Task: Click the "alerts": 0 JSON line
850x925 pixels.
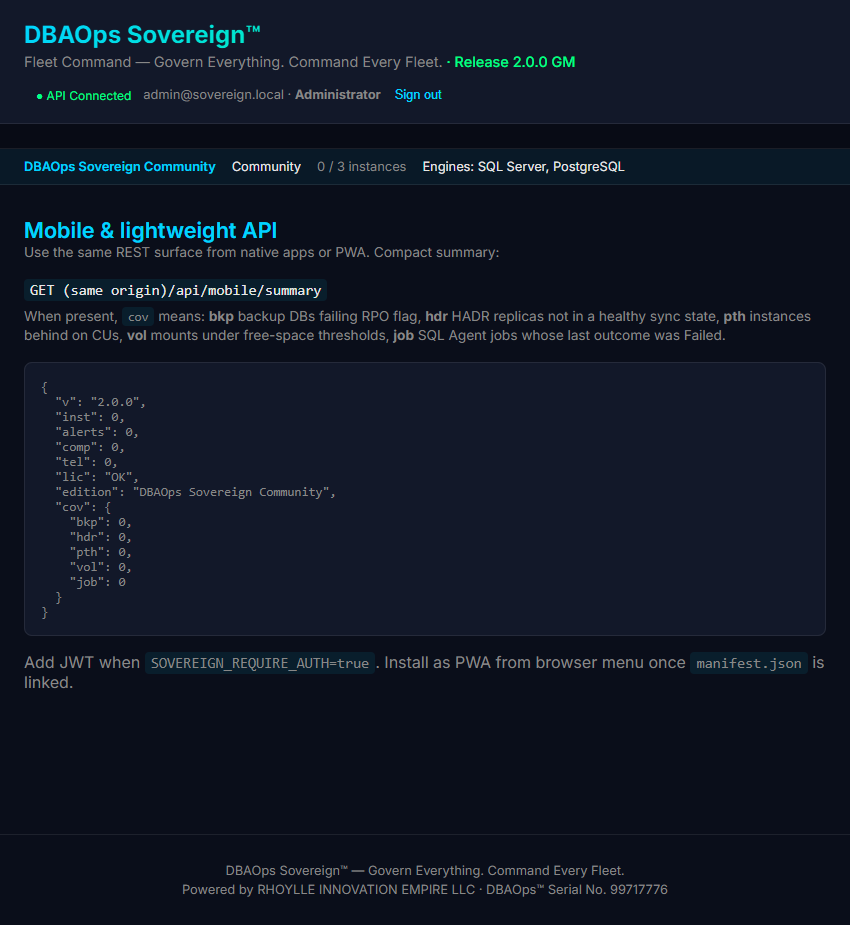Action: tap(97, 432)
